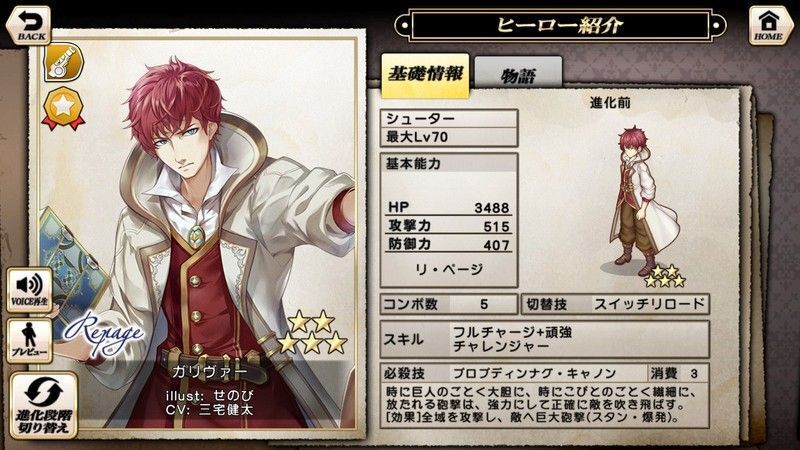Open the character プレビュー preview icon
This screenshot has height=450, width=800.
coord(30,341)
